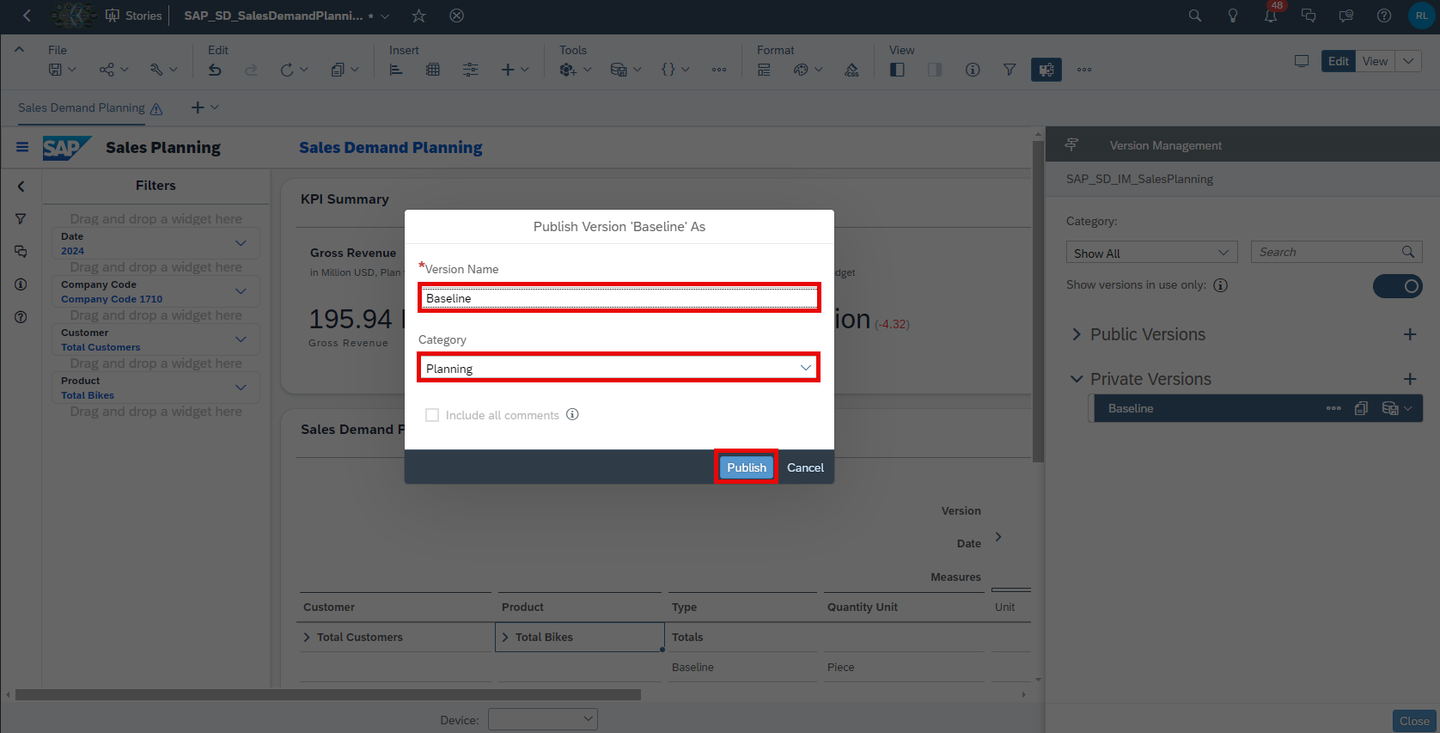Viewport: 1440px width, 733px height.
Task: Open the feedback speech bubble icon
Action: (1346, 16)
